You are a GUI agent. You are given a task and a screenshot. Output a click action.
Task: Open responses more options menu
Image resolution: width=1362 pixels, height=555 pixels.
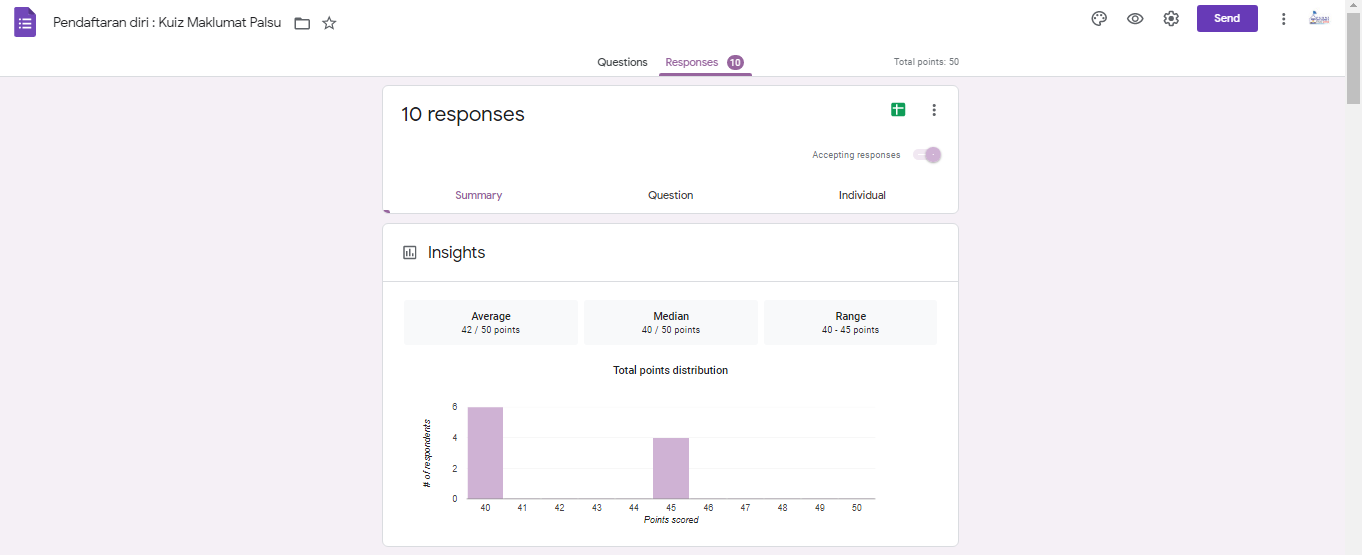(x=934, y=110)
